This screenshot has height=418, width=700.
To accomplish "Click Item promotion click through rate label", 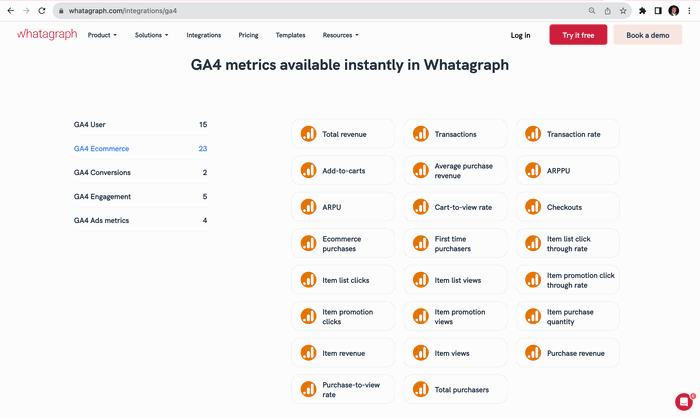I will point(581,280).
